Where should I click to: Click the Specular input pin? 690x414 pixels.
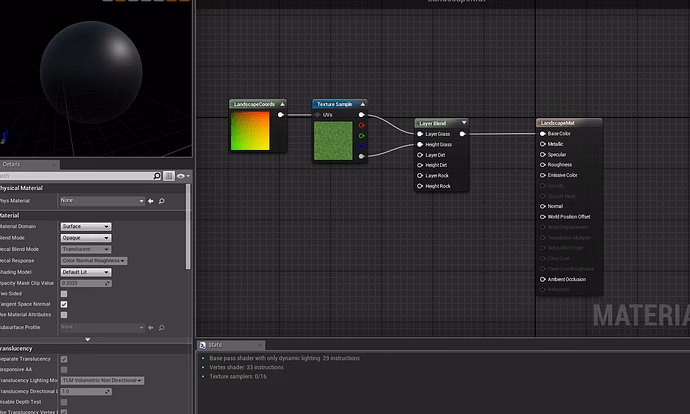coord(543,155)
